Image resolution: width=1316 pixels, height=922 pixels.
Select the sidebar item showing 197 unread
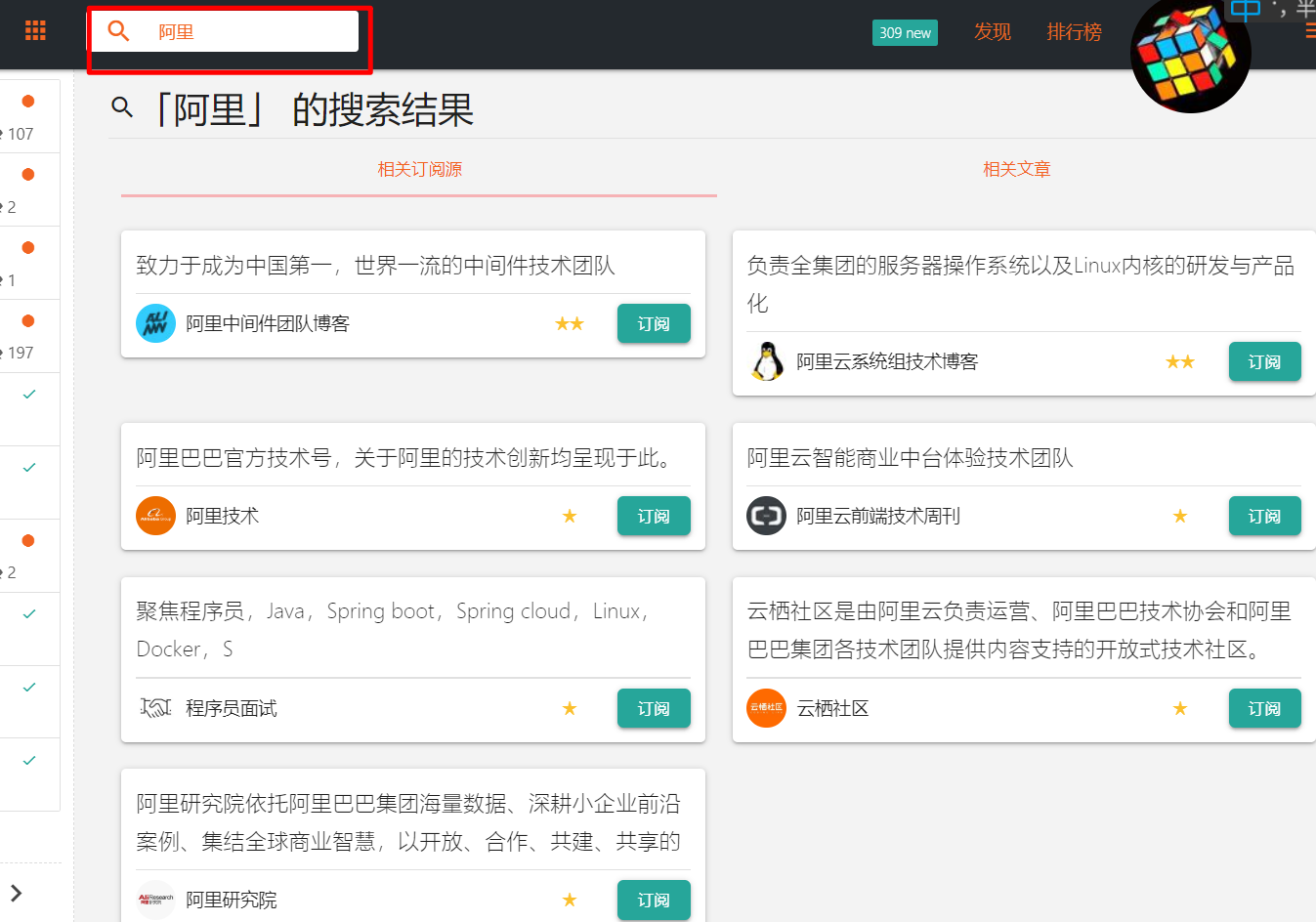pyautogui.click(x=29, y=336)
